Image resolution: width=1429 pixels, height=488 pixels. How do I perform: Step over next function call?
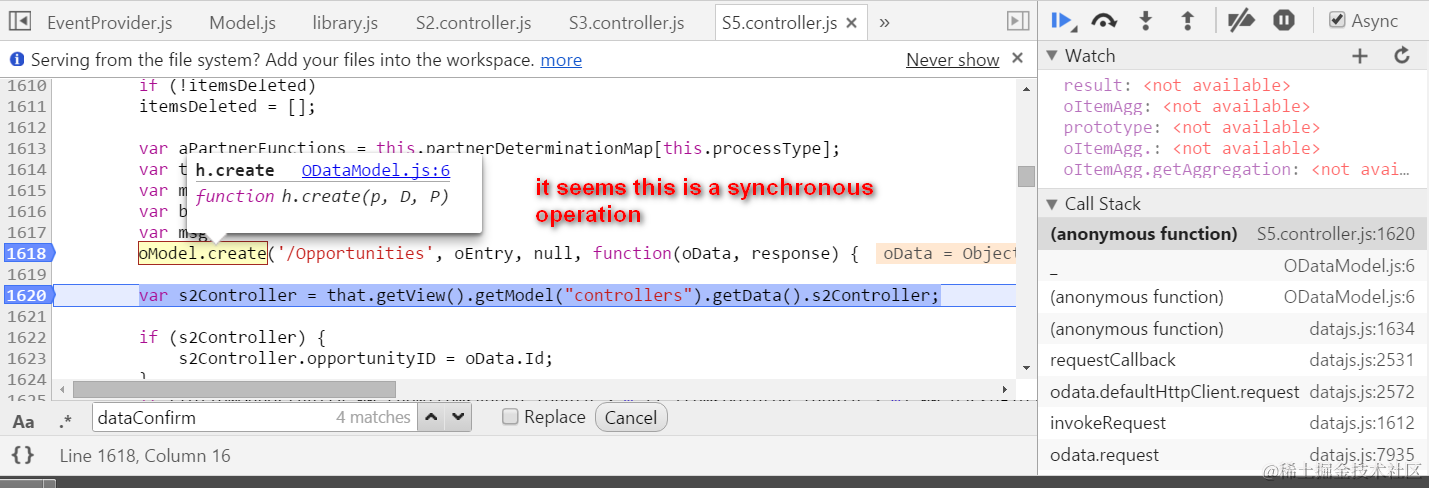(1104, 20)
